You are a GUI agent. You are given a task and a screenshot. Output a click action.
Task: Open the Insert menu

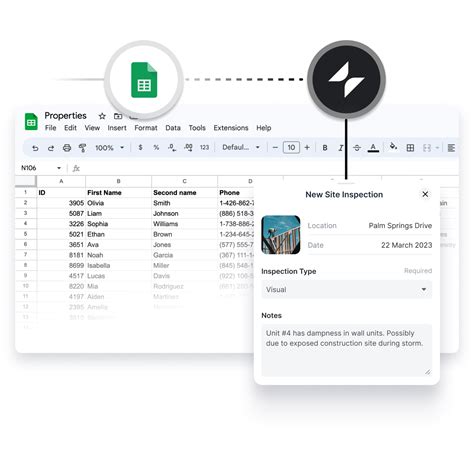[x=117, y=128]
